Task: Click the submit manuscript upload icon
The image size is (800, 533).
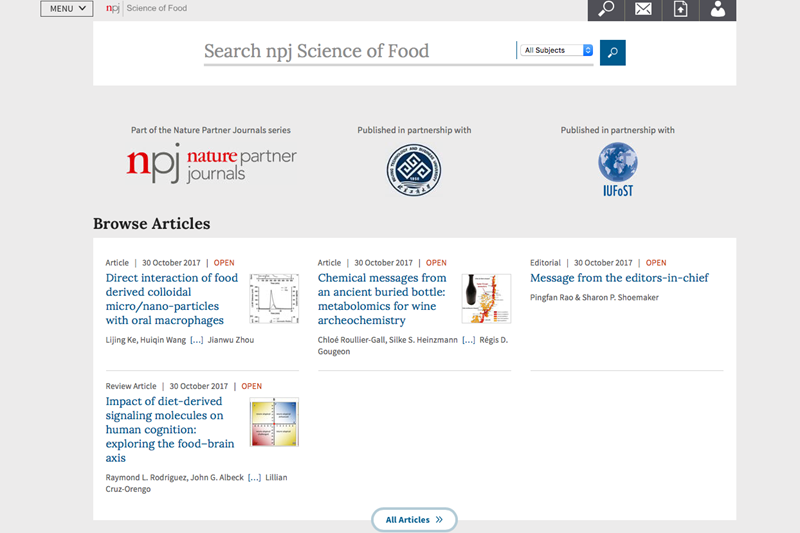Action: (x=681, y=10)
